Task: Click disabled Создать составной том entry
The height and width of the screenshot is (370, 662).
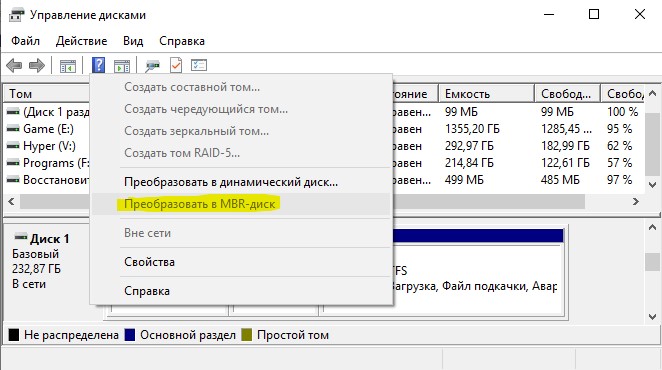Action: (241, 87)
